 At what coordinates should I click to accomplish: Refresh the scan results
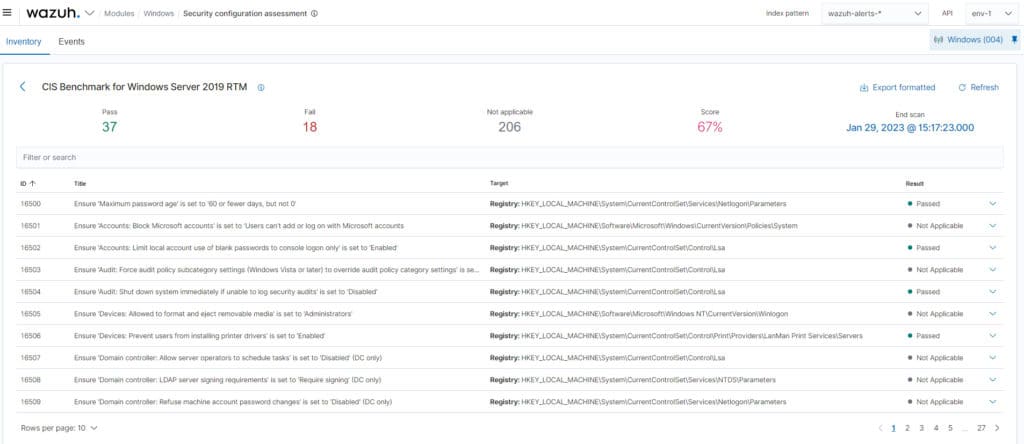tap(978, 88)
